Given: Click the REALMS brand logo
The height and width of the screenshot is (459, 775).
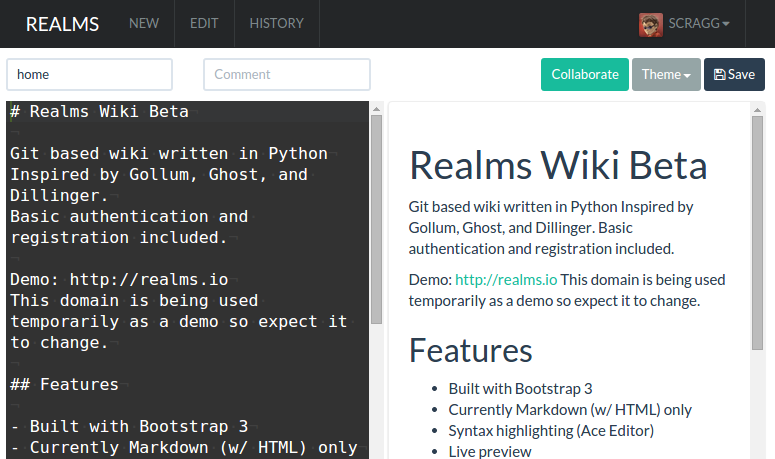Looking at the screenshot, I should pos(62,24).
